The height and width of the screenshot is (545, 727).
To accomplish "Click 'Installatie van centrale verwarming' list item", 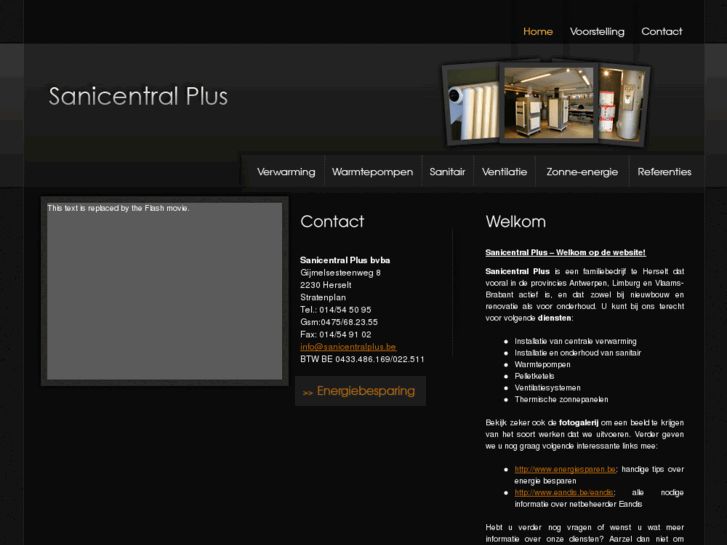I will [575, 341].
